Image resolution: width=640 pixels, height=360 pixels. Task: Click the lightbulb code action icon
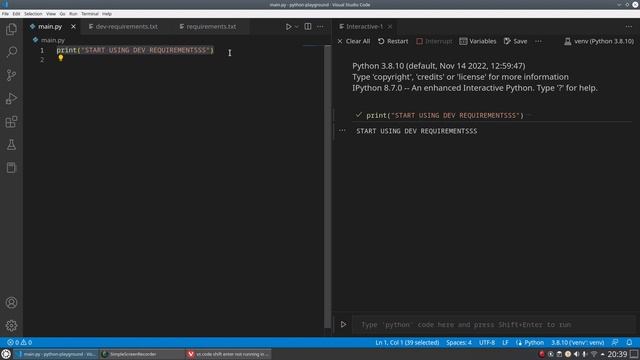click(61, 58)
